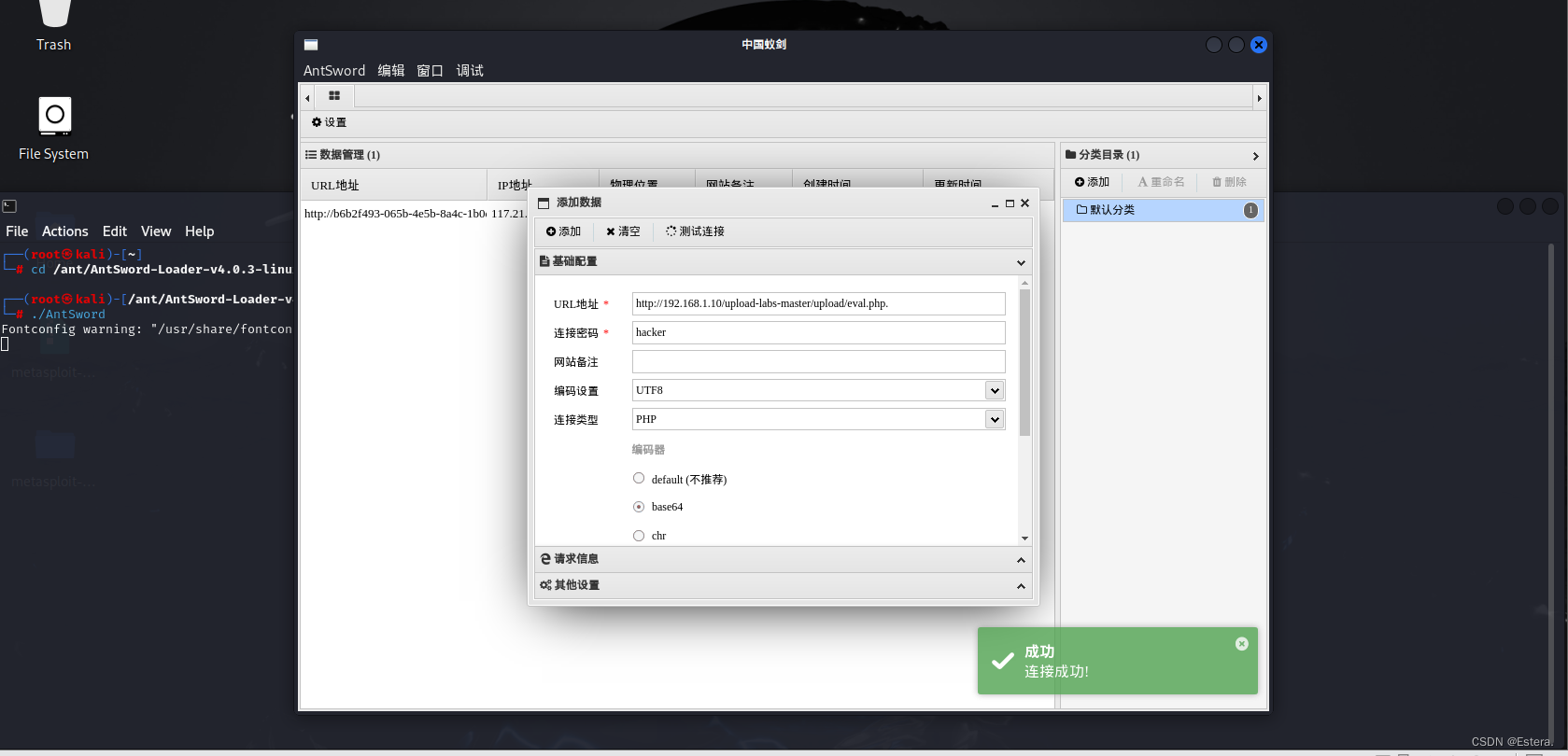Click the 测试连接 test connection button

point(695,231)
